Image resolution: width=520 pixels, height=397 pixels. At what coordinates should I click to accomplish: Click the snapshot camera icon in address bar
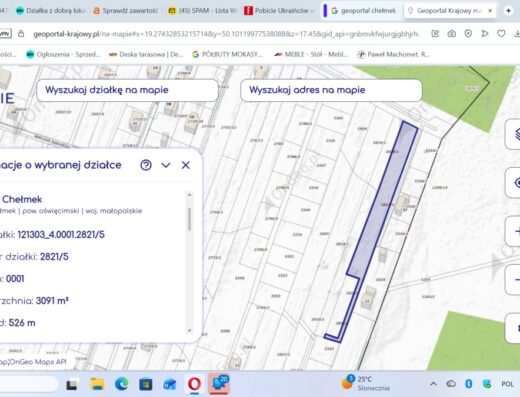pyautogui.click(x=452, y=34)
